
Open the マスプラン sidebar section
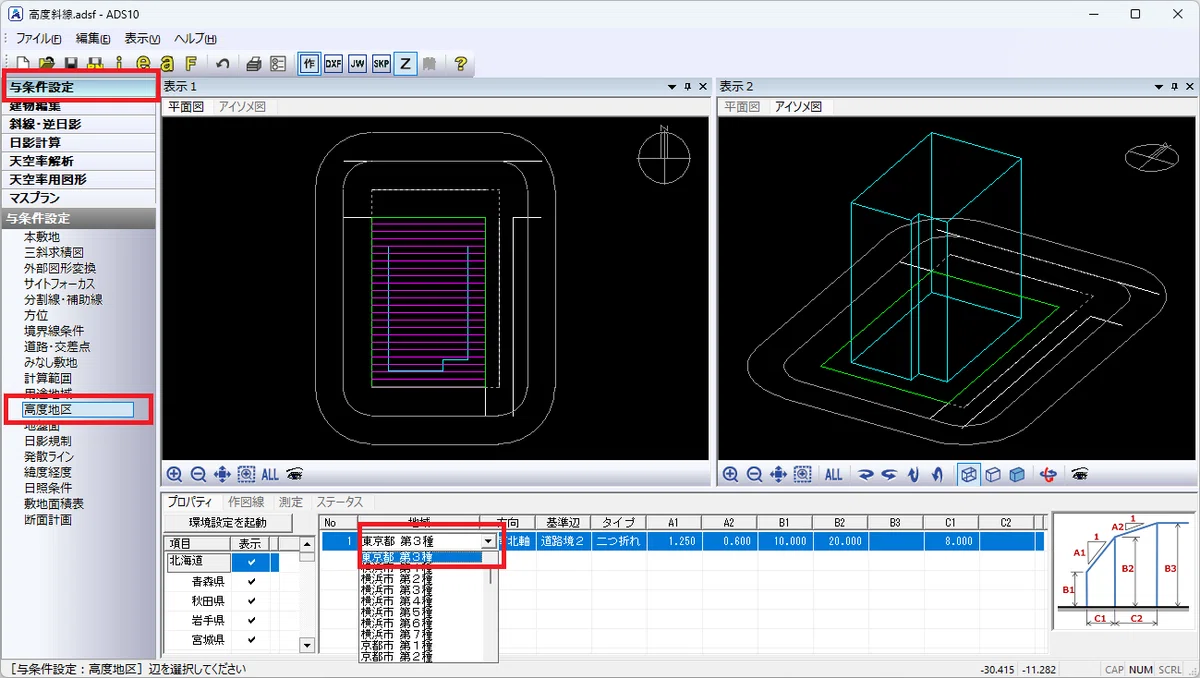point(79,198)
